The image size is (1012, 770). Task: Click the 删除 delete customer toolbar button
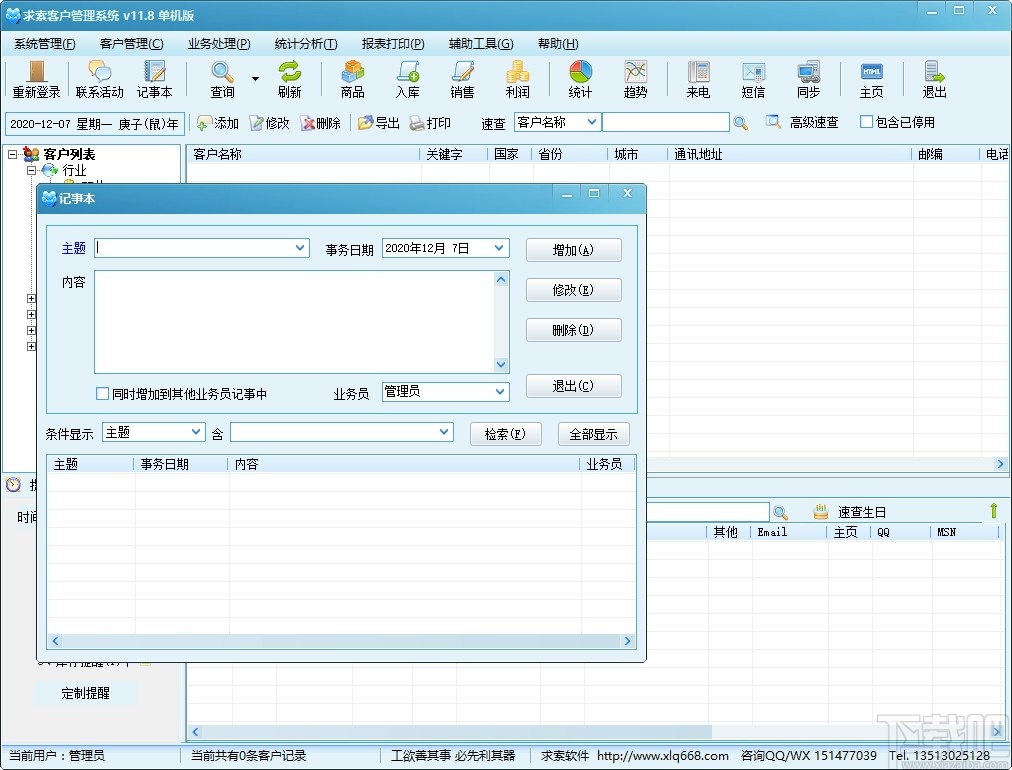coord(320,123)
